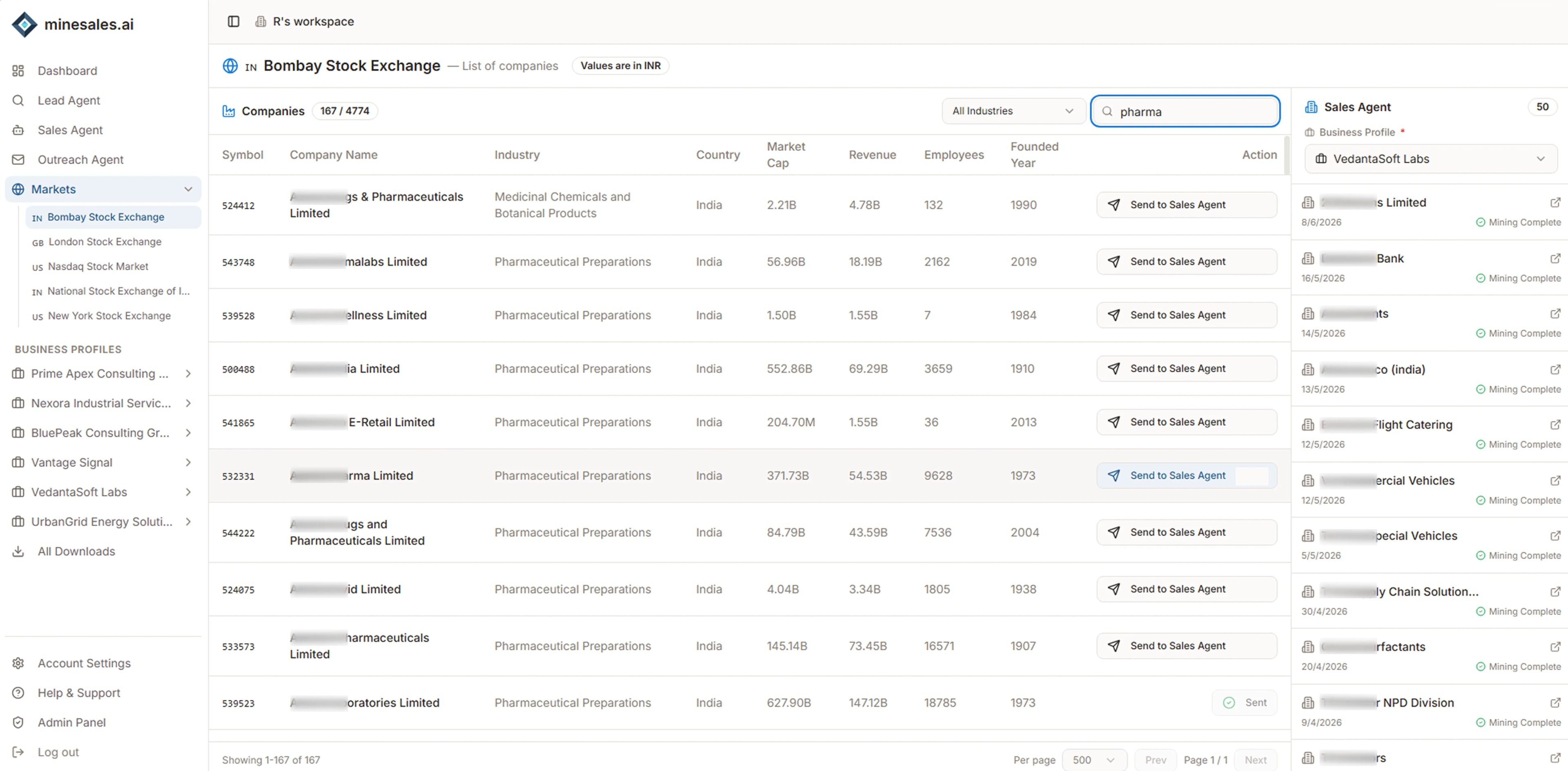Open external link for Chain Solution entry
This screenshot has height=771, width=1568.
pos(1555,591)
